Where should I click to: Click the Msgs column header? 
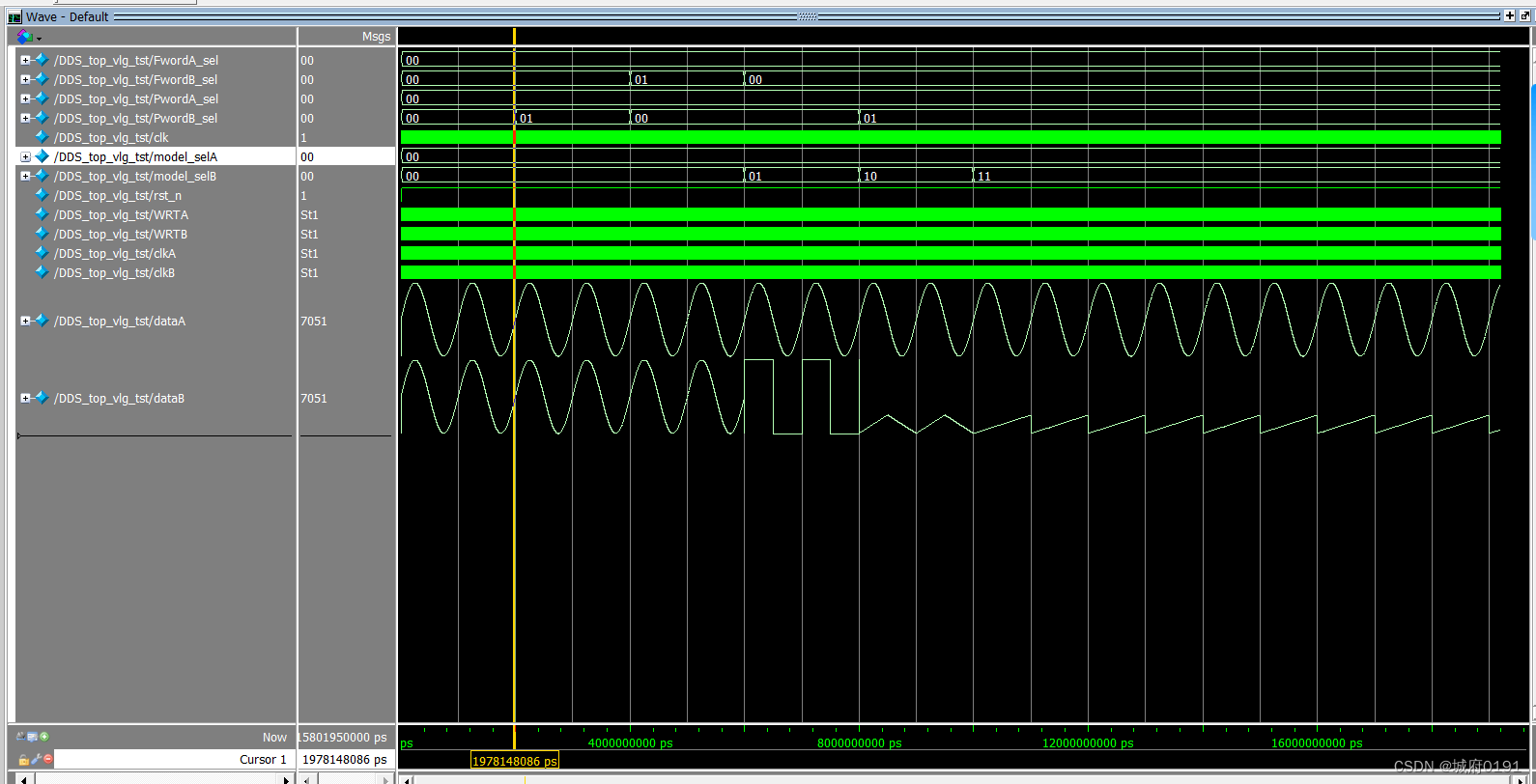pos(376,37)
